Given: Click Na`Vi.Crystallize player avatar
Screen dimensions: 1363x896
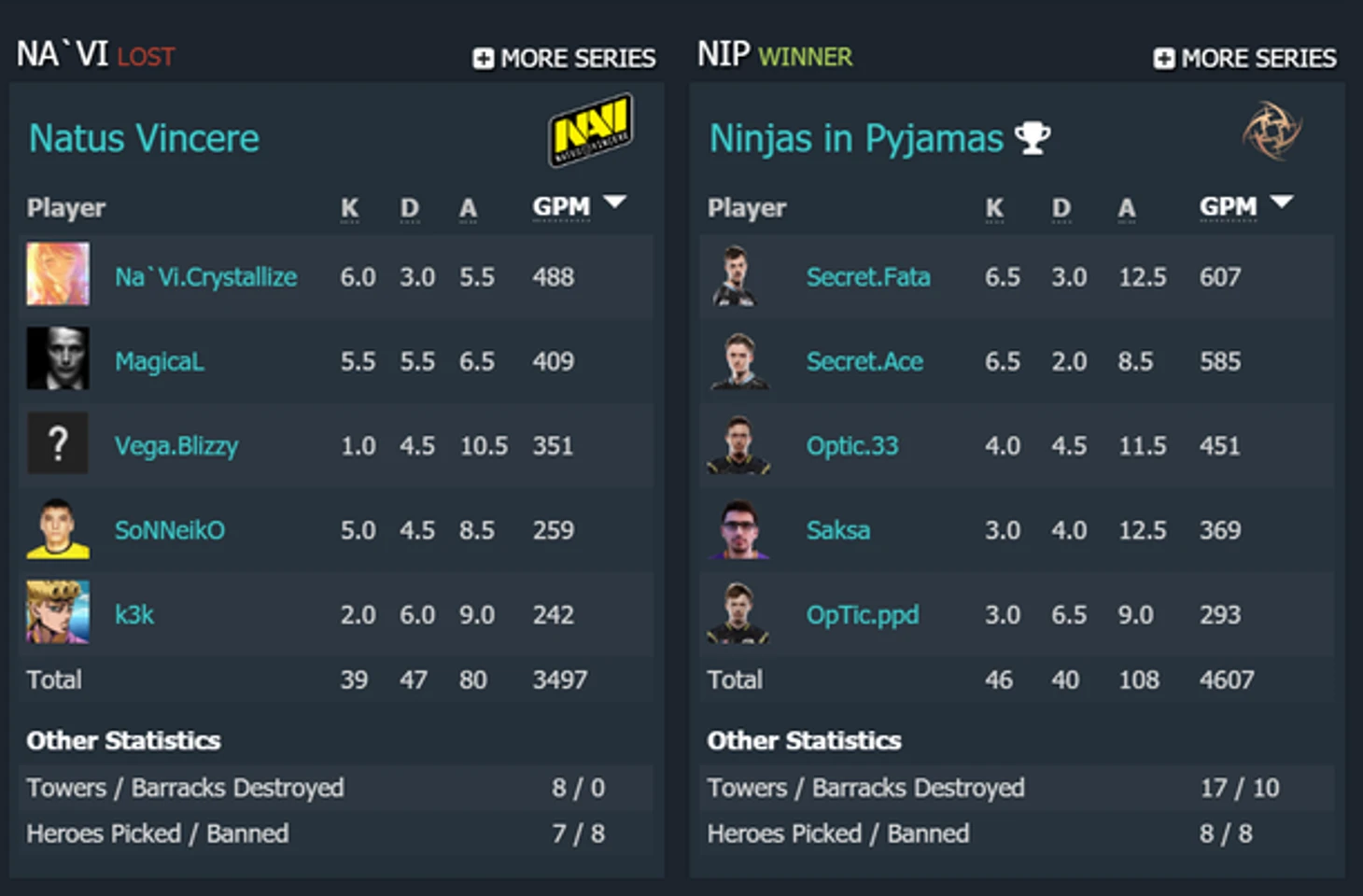Looking at the screenshot, I should point(58,274).
